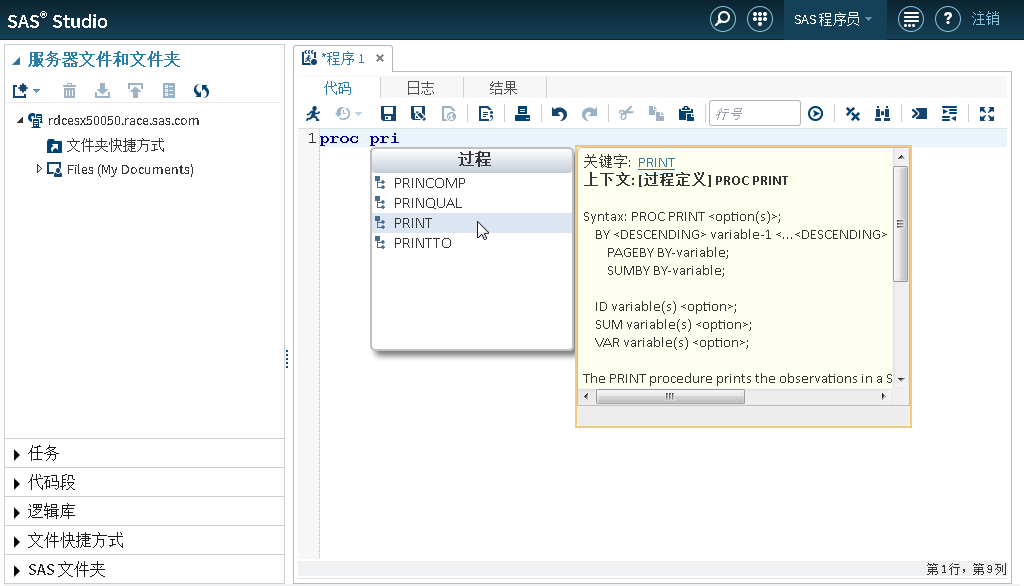This screenshot has width=1024, height=586.
Task: Click the refresh icon in the server files panel
Action: pyautogui.click(x=201, y=91)
